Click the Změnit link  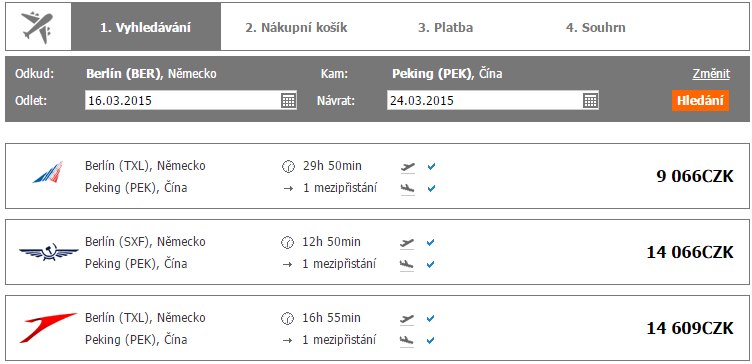click(711, 74)
